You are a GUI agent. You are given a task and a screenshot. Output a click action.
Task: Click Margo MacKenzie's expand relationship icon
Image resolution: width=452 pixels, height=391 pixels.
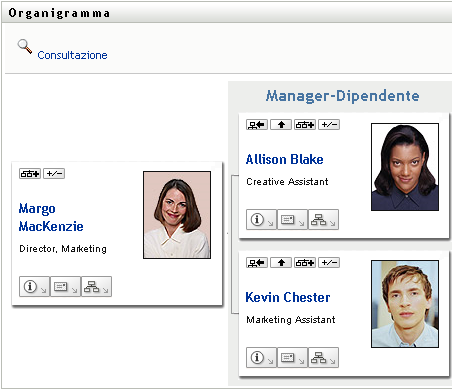tap(30, 174)
